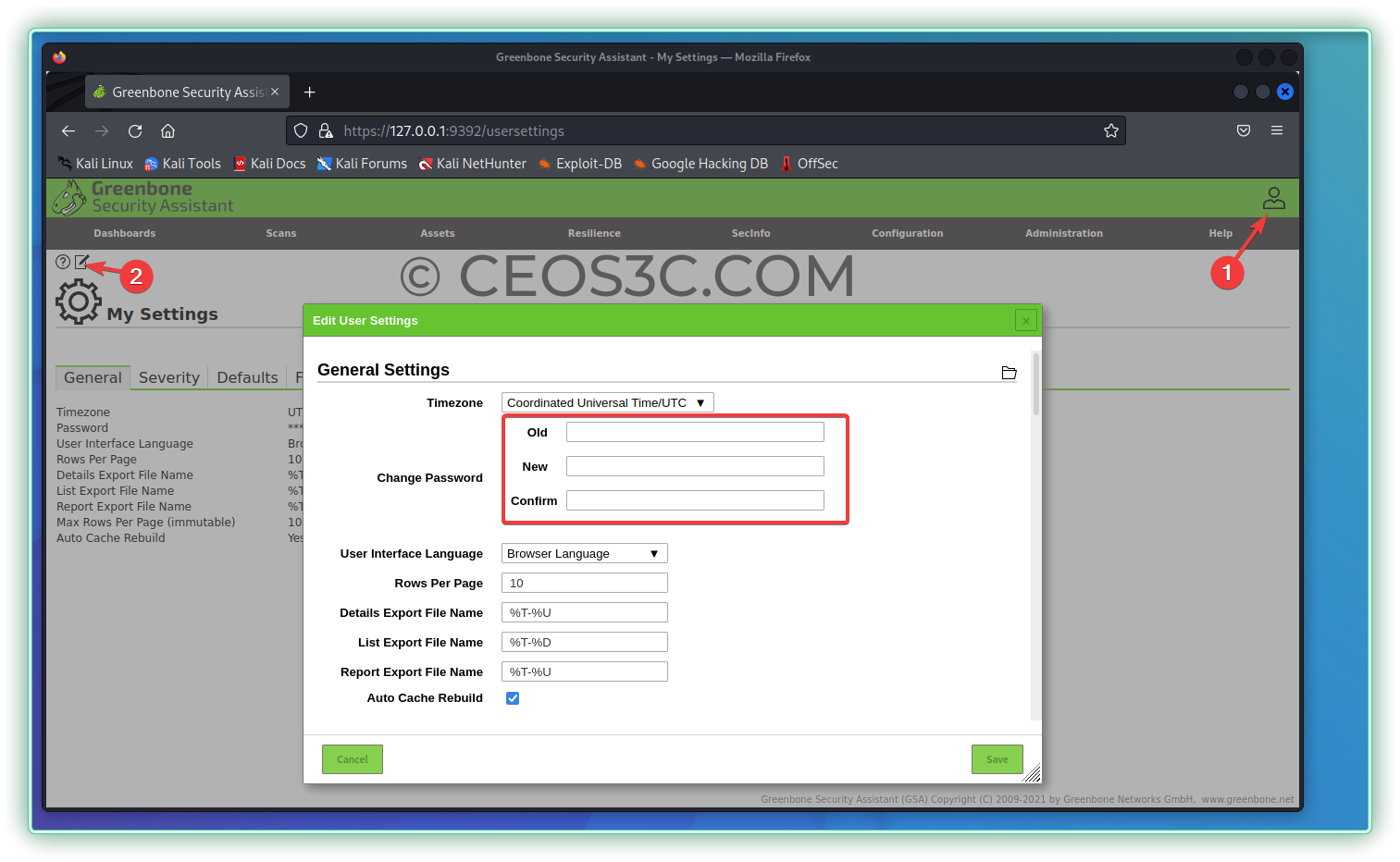
Task: Click the folder icon in Edit User Settings
Action: [1009, 372]
